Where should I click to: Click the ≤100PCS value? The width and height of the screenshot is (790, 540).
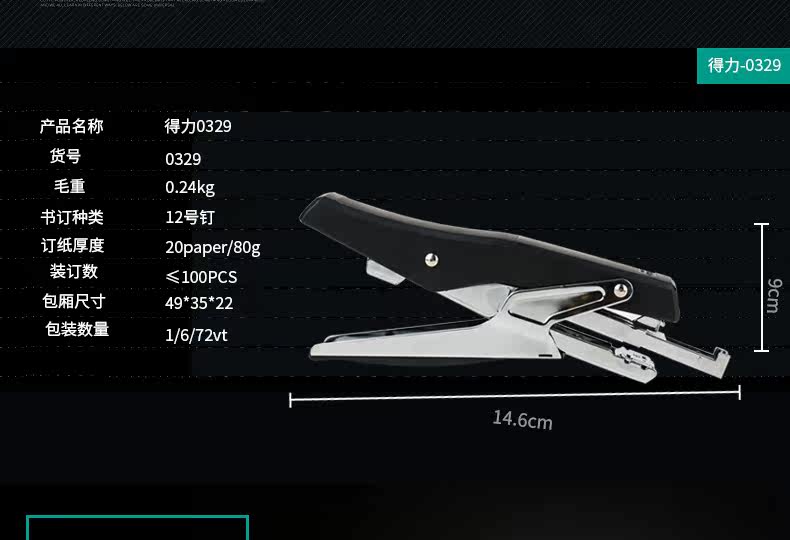(x=201, y=277)
